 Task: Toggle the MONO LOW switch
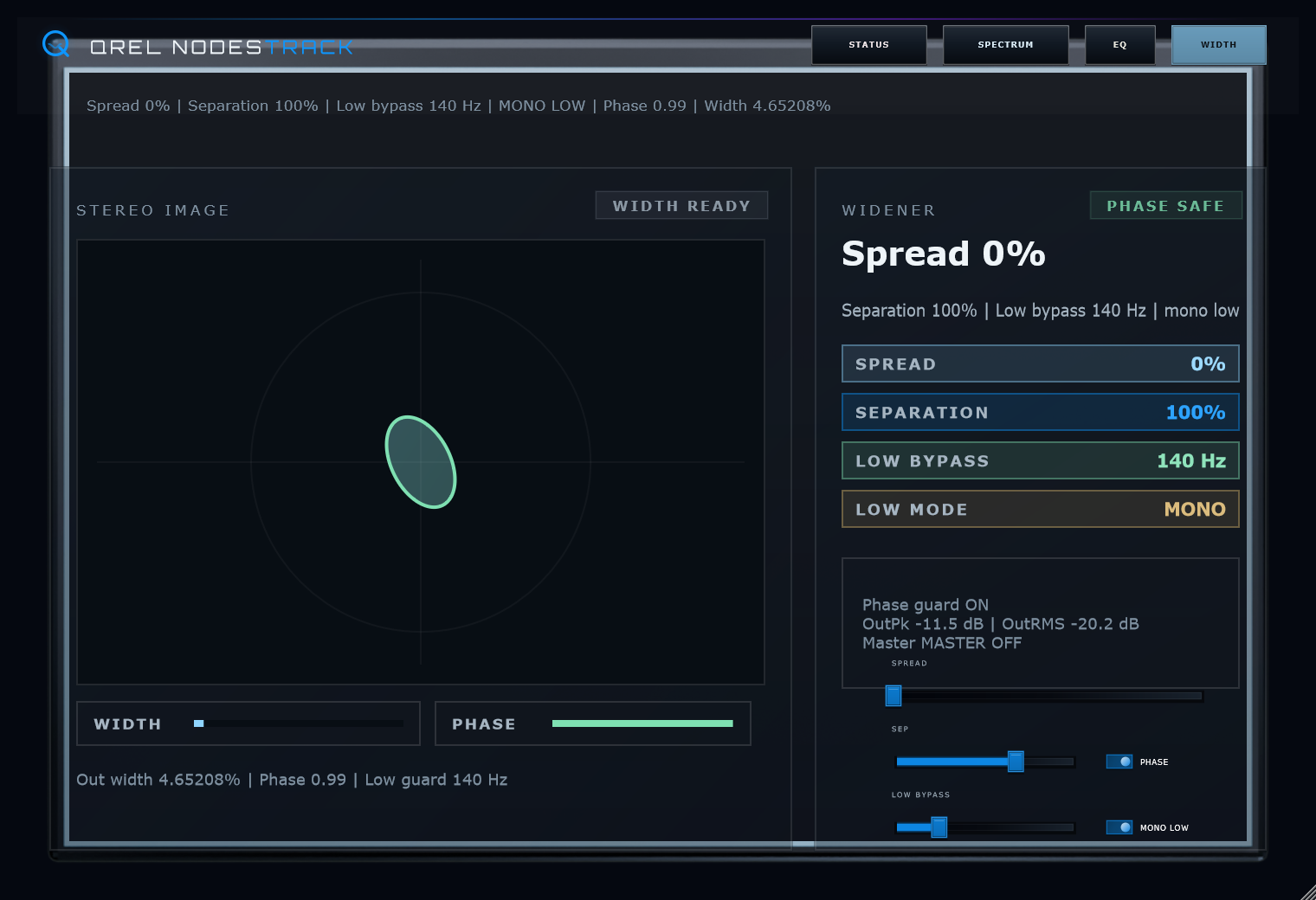[x=1119, y=827]
